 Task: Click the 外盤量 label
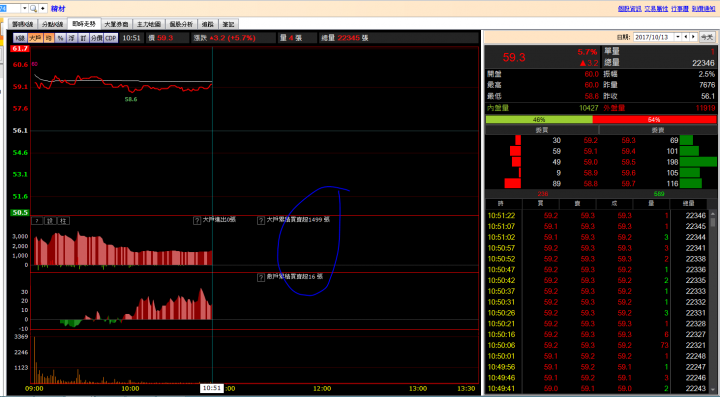[613, 108]
